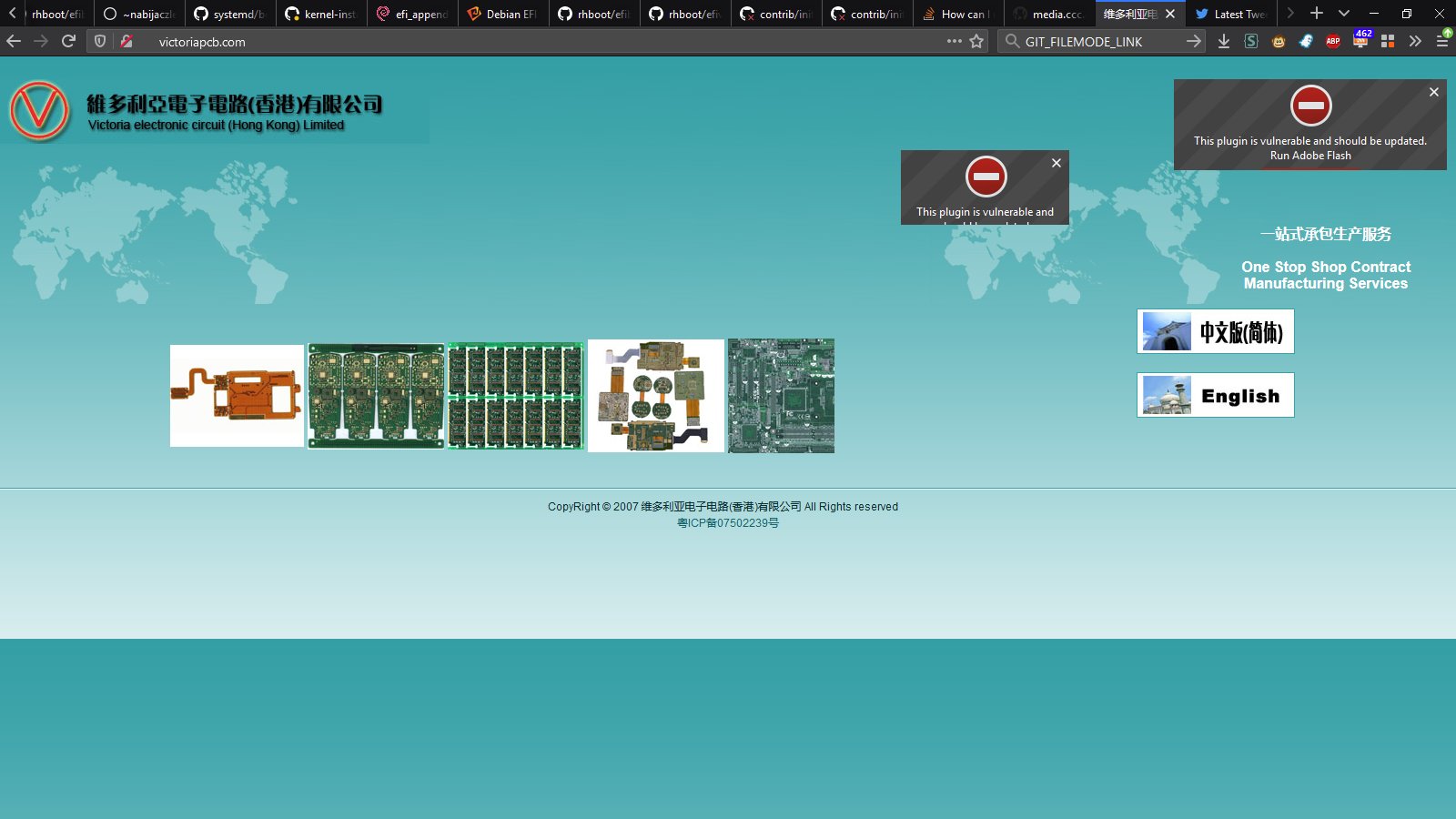Click the insecure connection padlock icon

(127, 41)
